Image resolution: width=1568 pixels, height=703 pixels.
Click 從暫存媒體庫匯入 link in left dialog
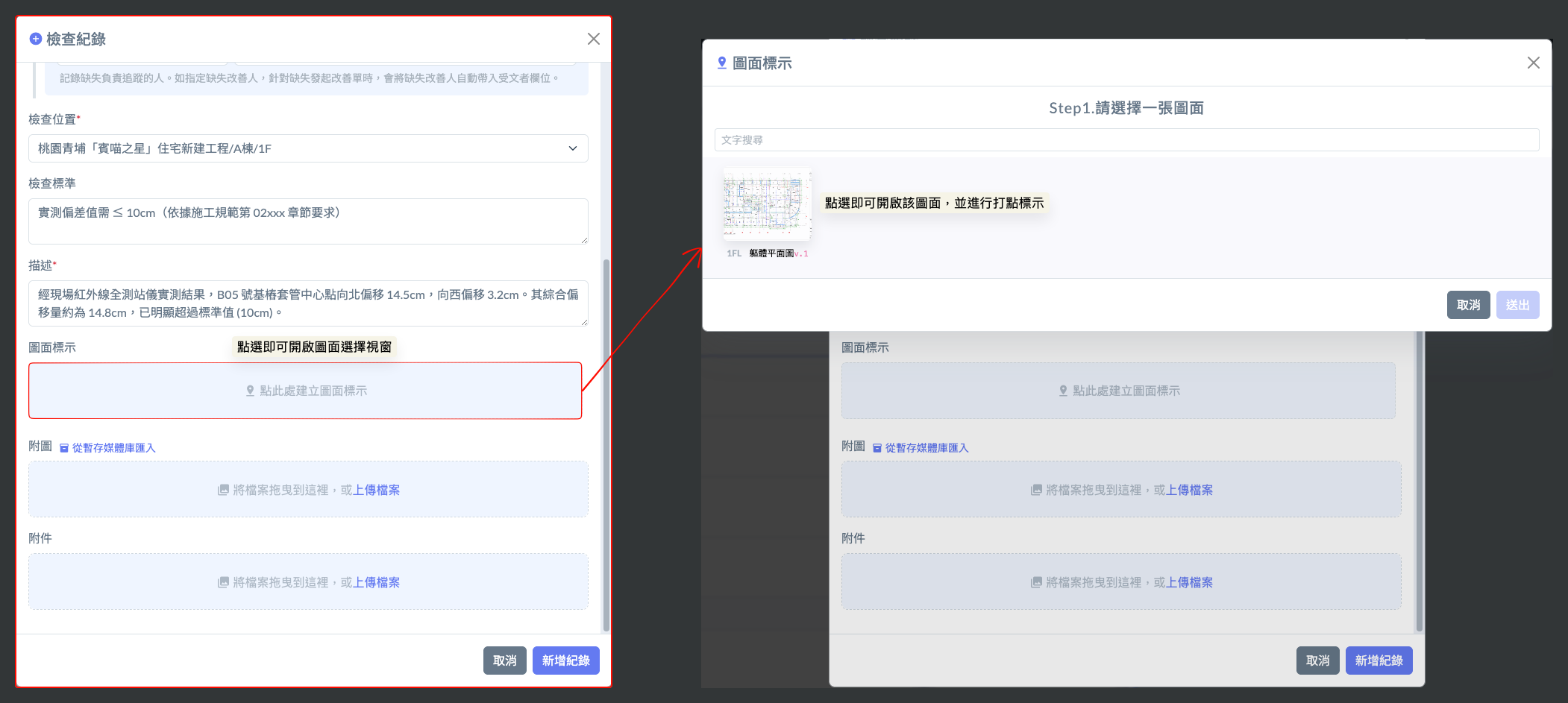[113, 448]
